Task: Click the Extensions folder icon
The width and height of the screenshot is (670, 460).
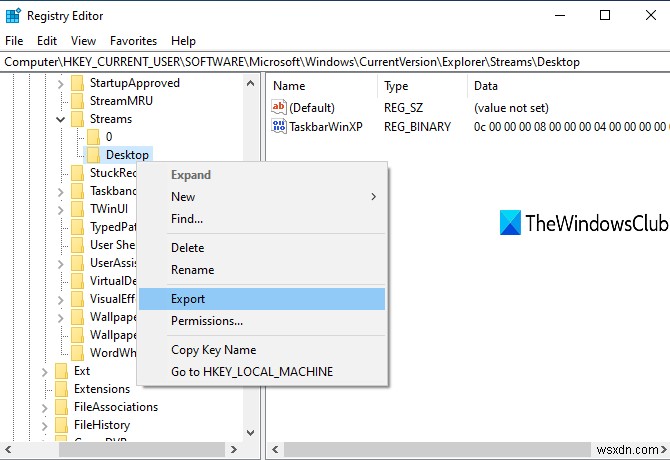Action: [62, 389]
